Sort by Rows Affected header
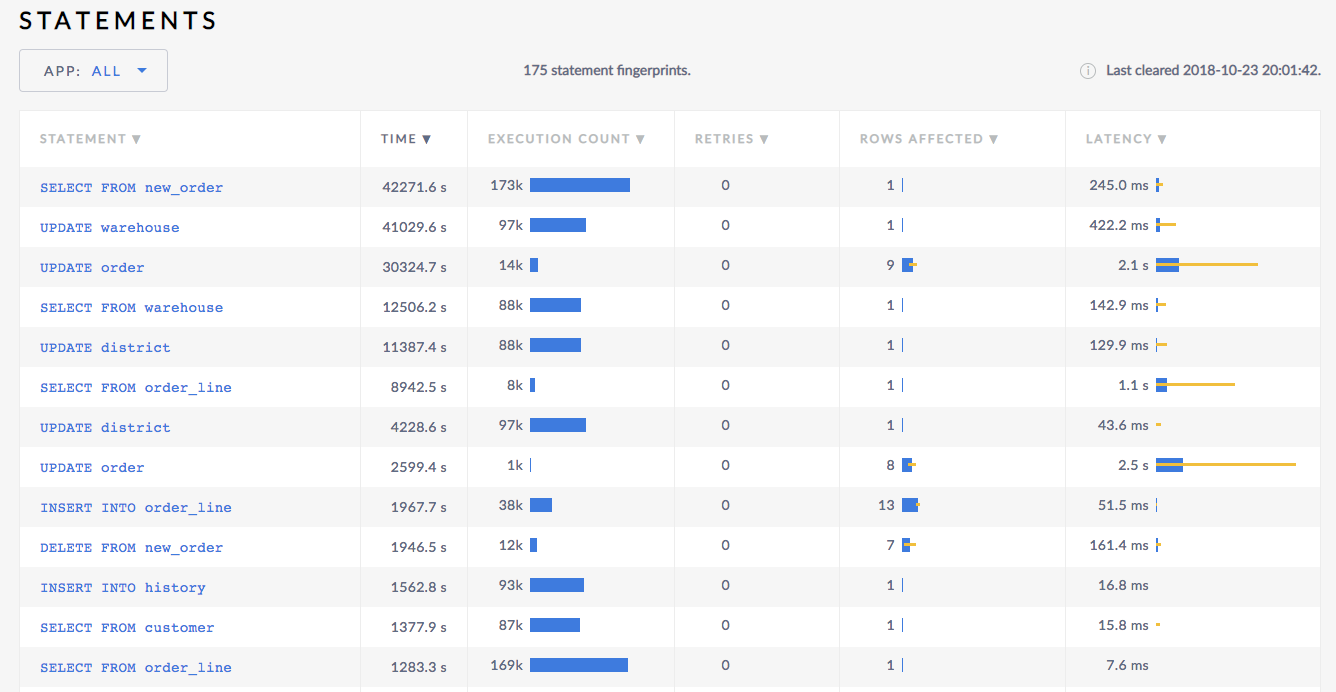The image size is (1336, 692). point(929,139)
